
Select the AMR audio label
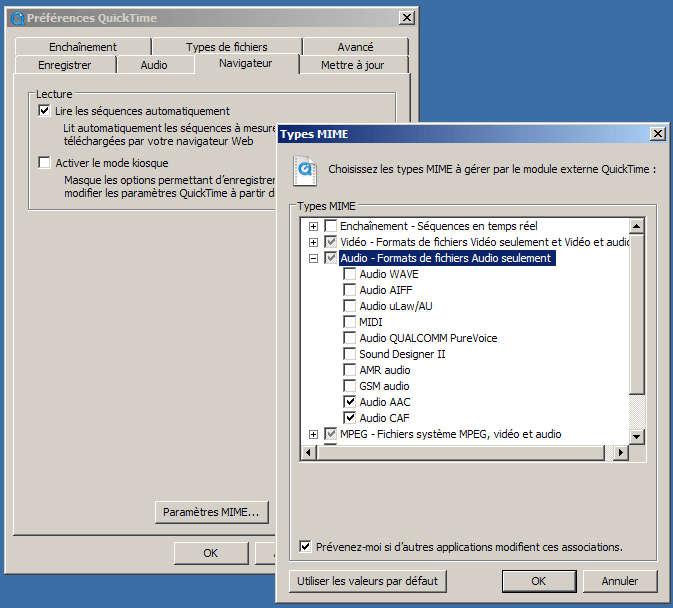[385, 370]
